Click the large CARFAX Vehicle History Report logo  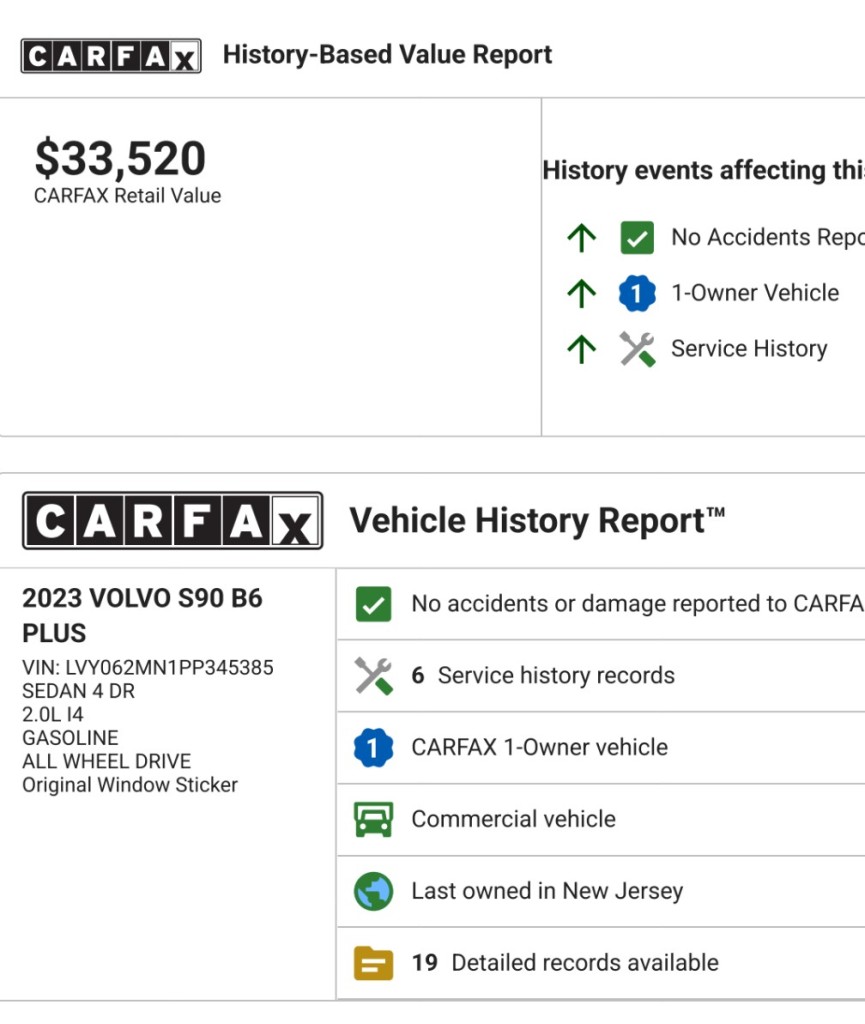coord(172,521)
